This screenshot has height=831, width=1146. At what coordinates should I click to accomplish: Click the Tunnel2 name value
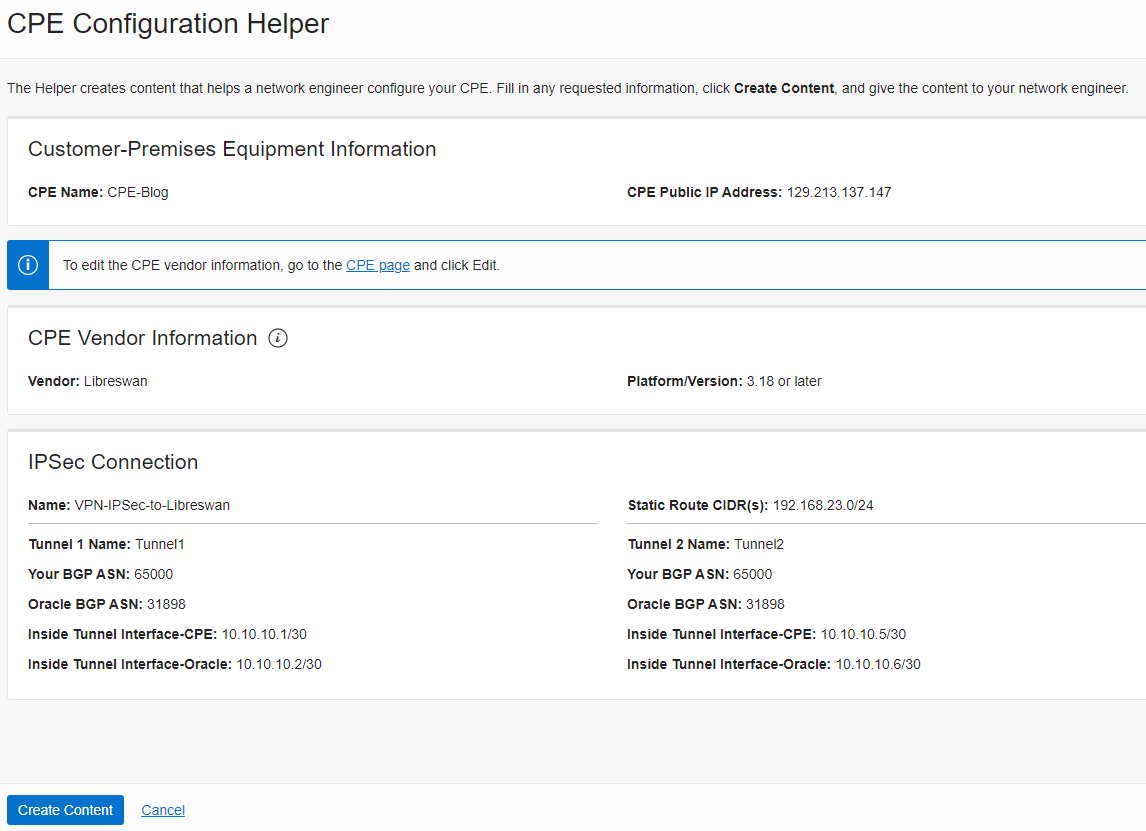(759, 544)
